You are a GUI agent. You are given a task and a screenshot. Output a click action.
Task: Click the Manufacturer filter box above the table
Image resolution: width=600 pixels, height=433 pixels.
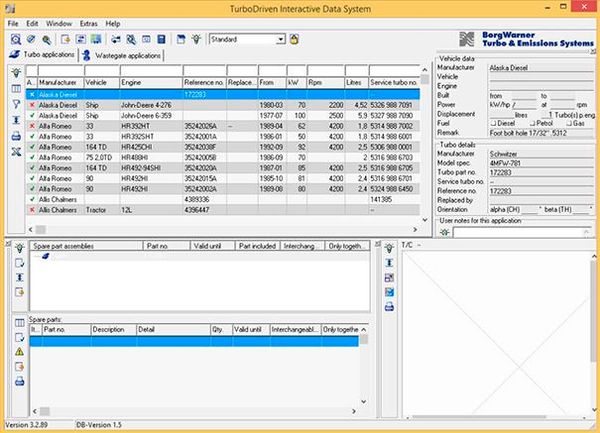click(60, 70)
